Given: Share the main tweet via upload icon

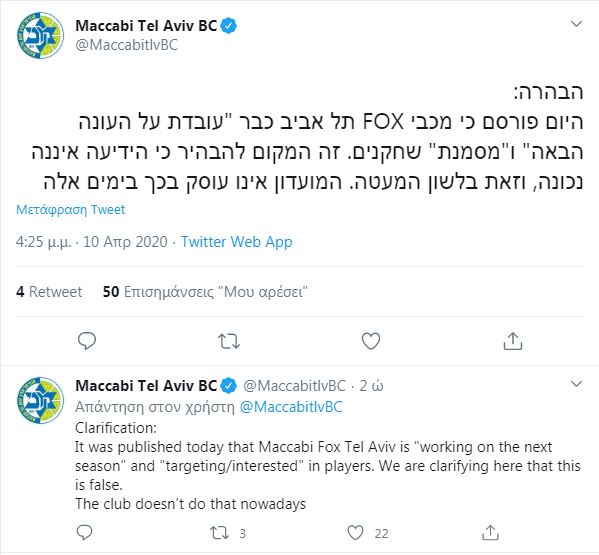Looking at the screenshot, I should coord(513,341).
